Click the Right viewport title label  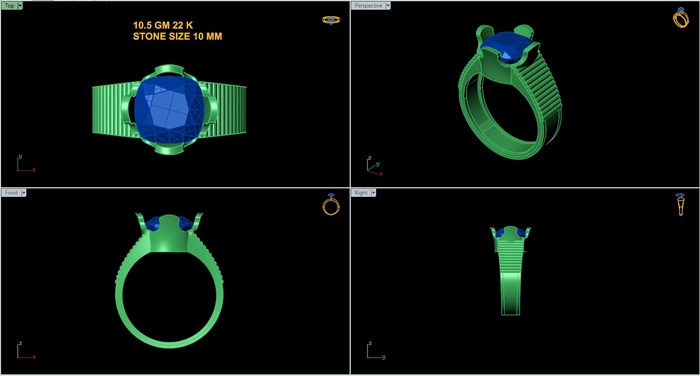pyautogui.click(x=361, y=192)
